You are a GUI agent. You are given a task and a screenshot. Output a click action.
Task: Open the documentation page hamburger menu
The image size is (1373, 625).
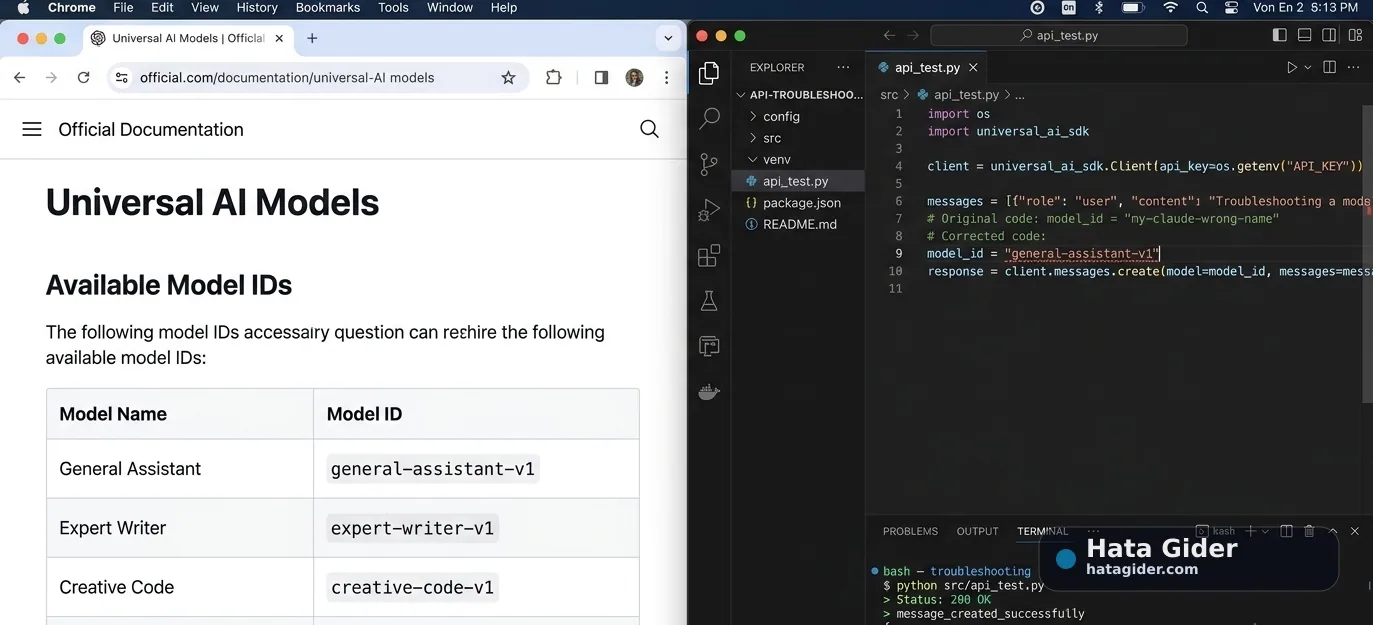tap(32, 129)
